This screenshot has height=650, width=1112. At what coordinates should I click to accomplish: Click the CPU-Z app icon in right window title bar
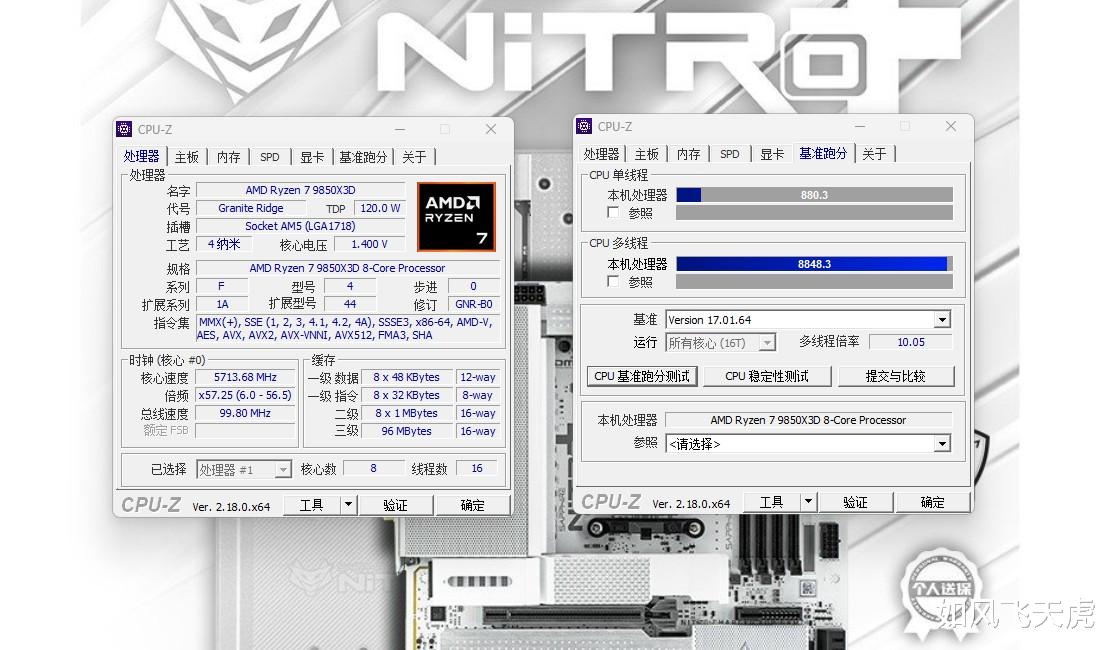click(584, 126)
